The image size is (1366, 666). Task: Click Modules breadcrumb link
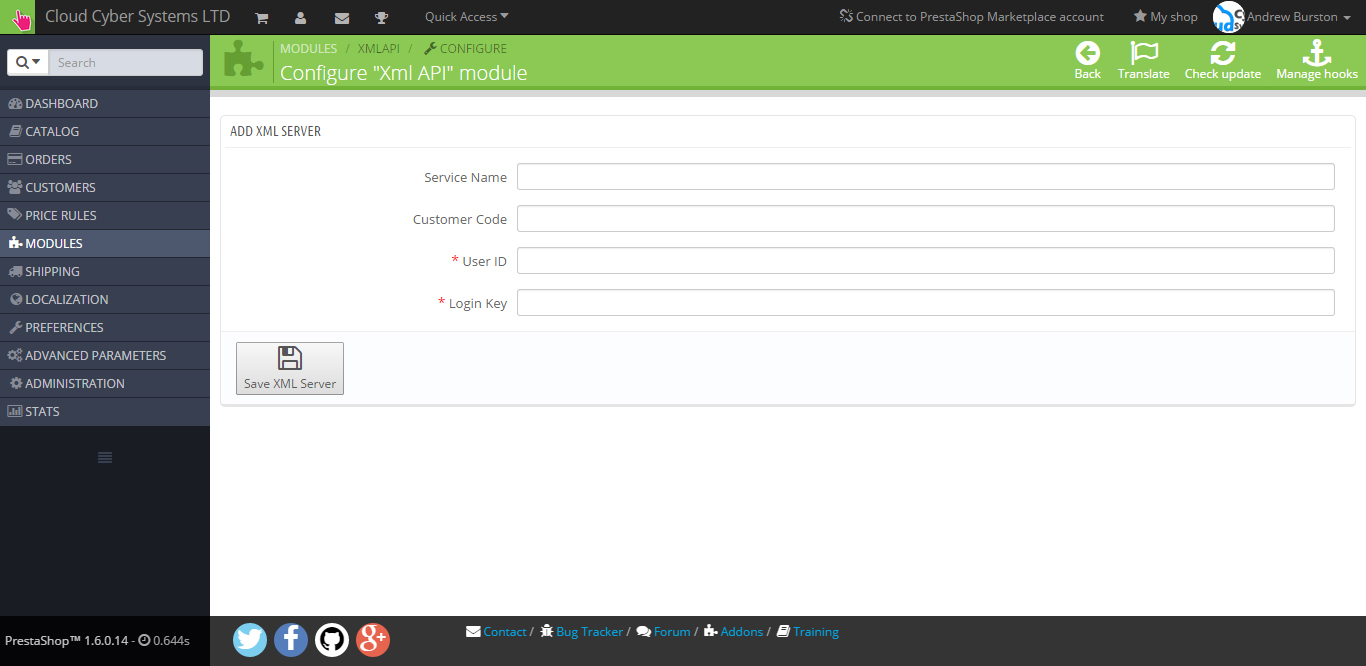coord(308,48)
